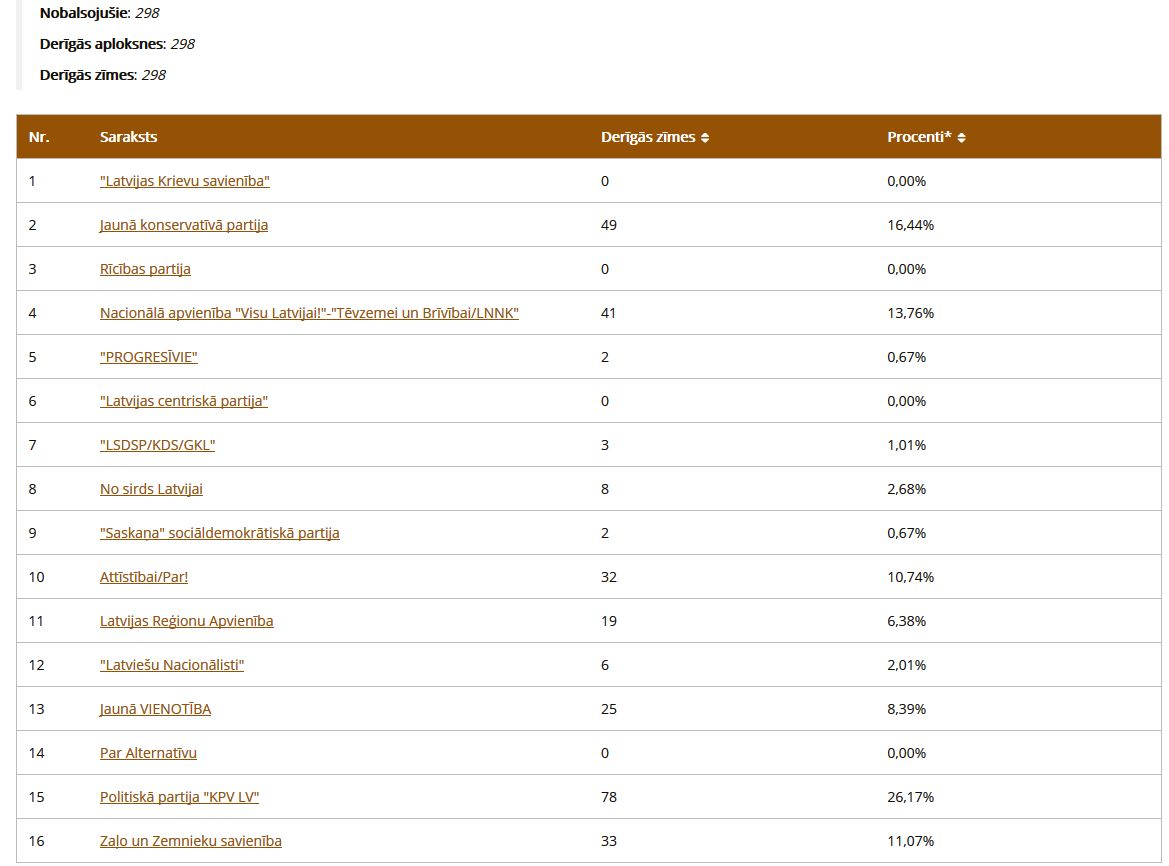Image resolution: width=1169 pixels, height=866 pixels.
Task: Select percentage 10,74% cell
Action: 910,577
